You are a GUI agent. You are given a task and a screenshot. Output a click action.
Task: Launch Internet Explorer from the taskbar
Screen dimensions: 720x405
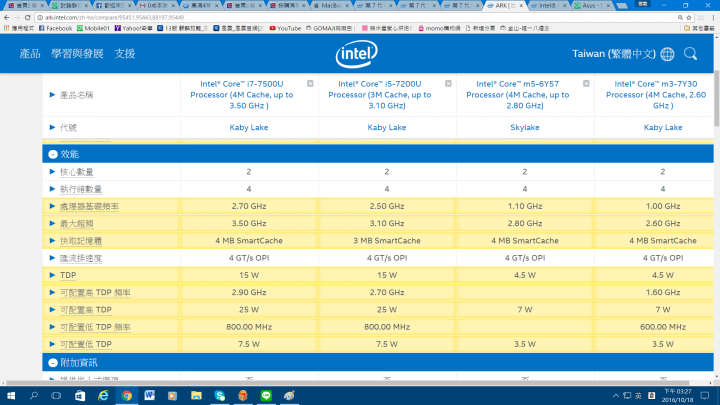103,395
